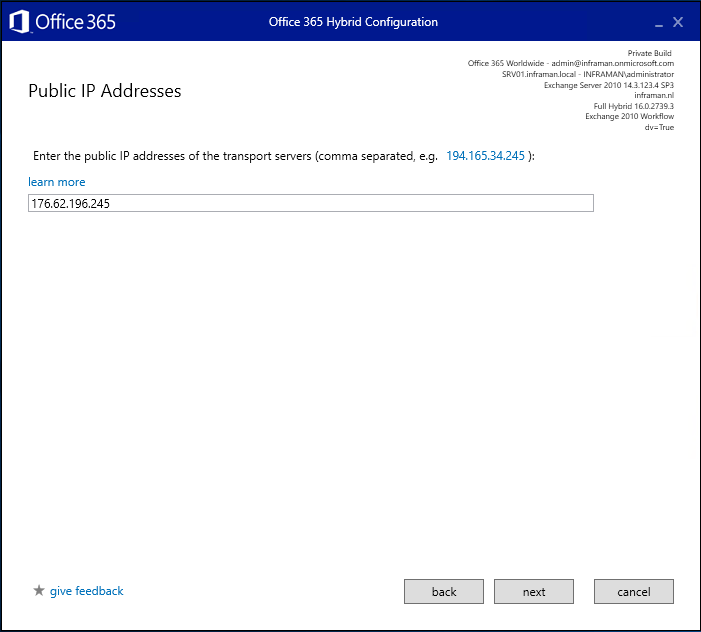The height and width of the screenshot is (632, 701).
Task: Open the give feedback link
Action: pyautogui.click(x=86, y=591)
